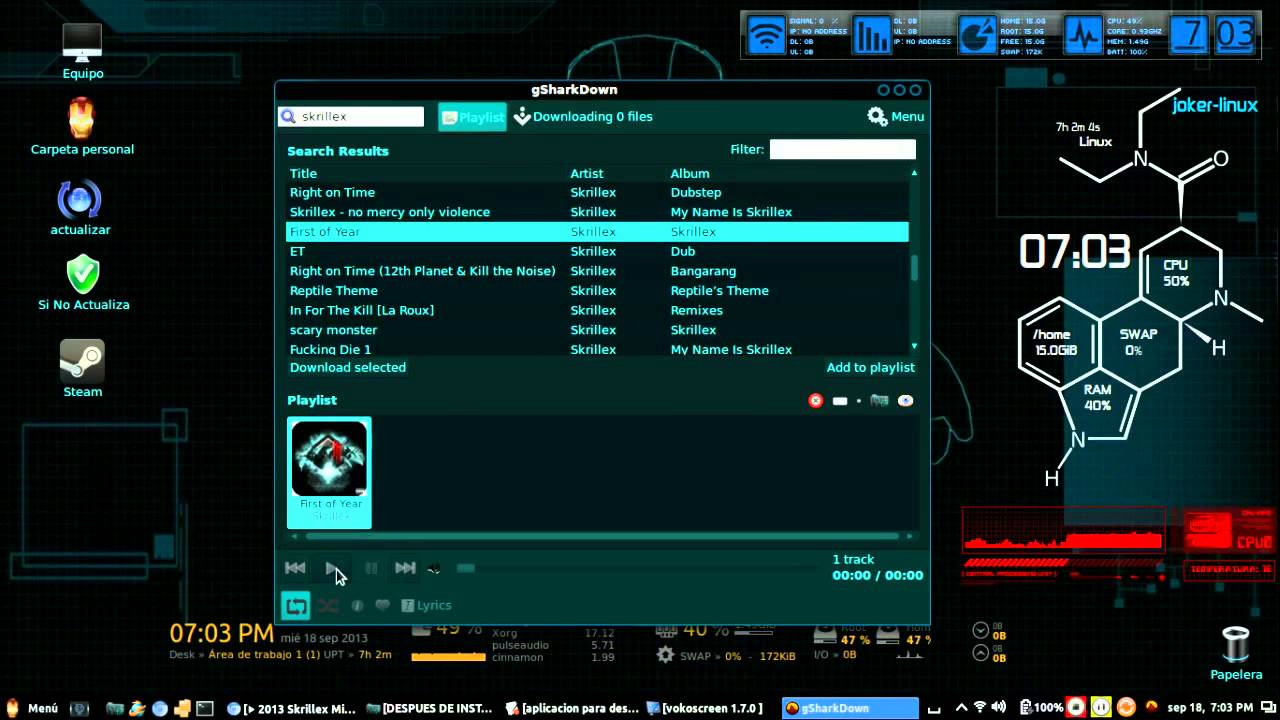1280x720 pixels.
Task: Focus the Filter text box
Action: click(x=842, y=149)
